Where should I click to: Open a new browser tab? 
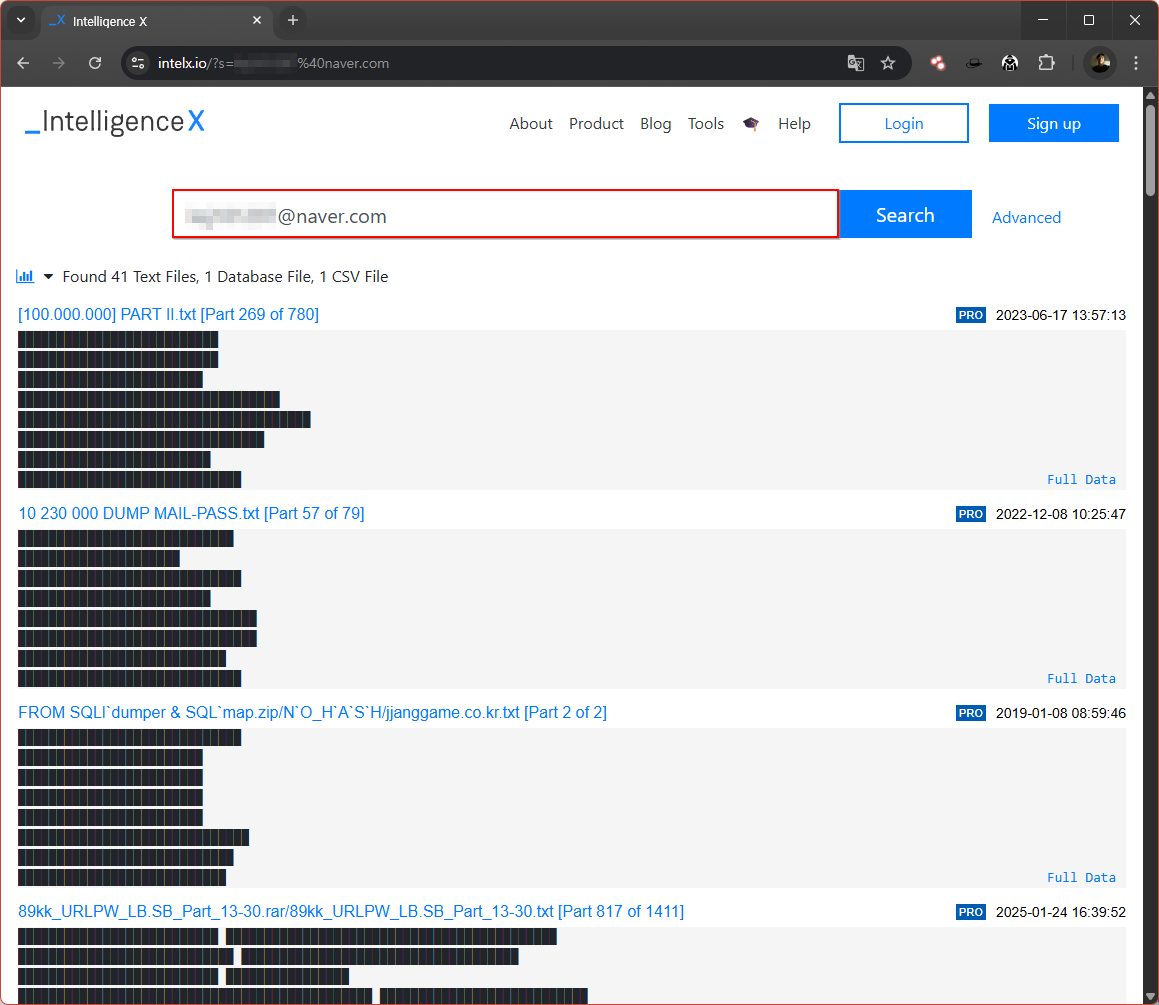293,21
